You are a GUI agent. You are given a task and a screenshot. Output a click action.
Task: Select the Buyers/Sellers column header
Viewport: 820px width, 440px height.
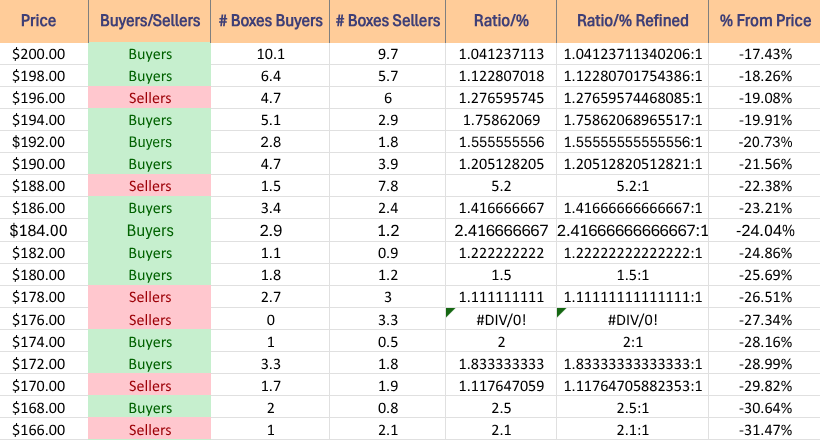(x=149, y=21)
